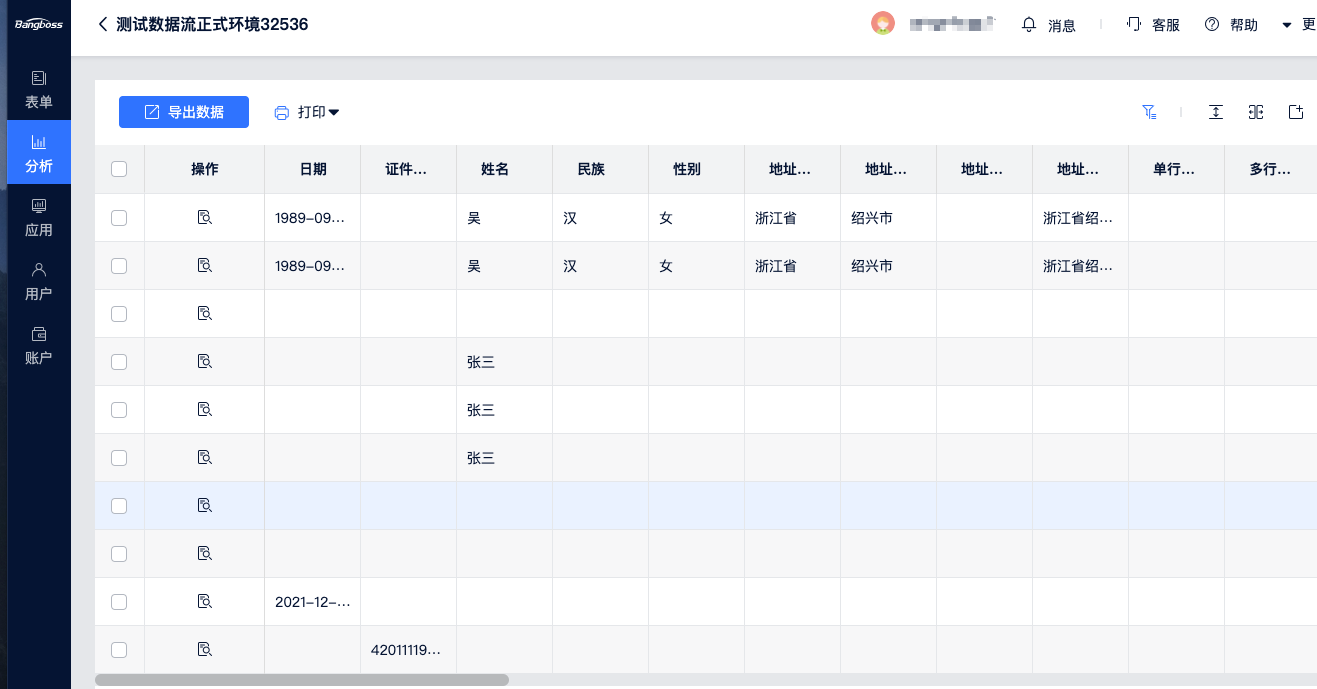Click the column width adjustment icon

coord(1255,112)
